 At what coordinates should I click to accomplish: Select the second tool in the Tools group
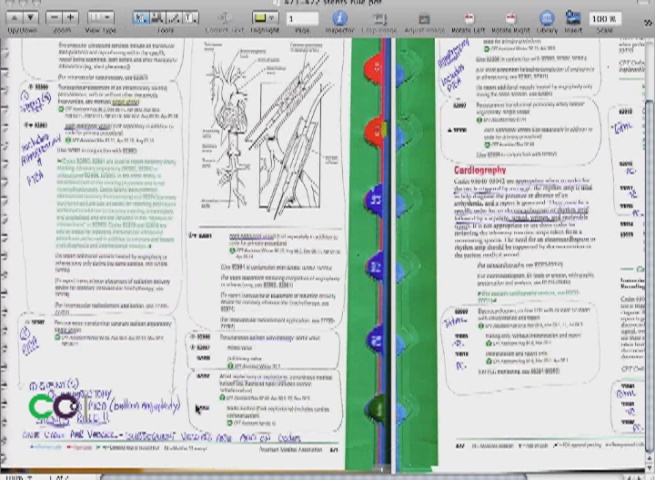[x=157, y=18]
